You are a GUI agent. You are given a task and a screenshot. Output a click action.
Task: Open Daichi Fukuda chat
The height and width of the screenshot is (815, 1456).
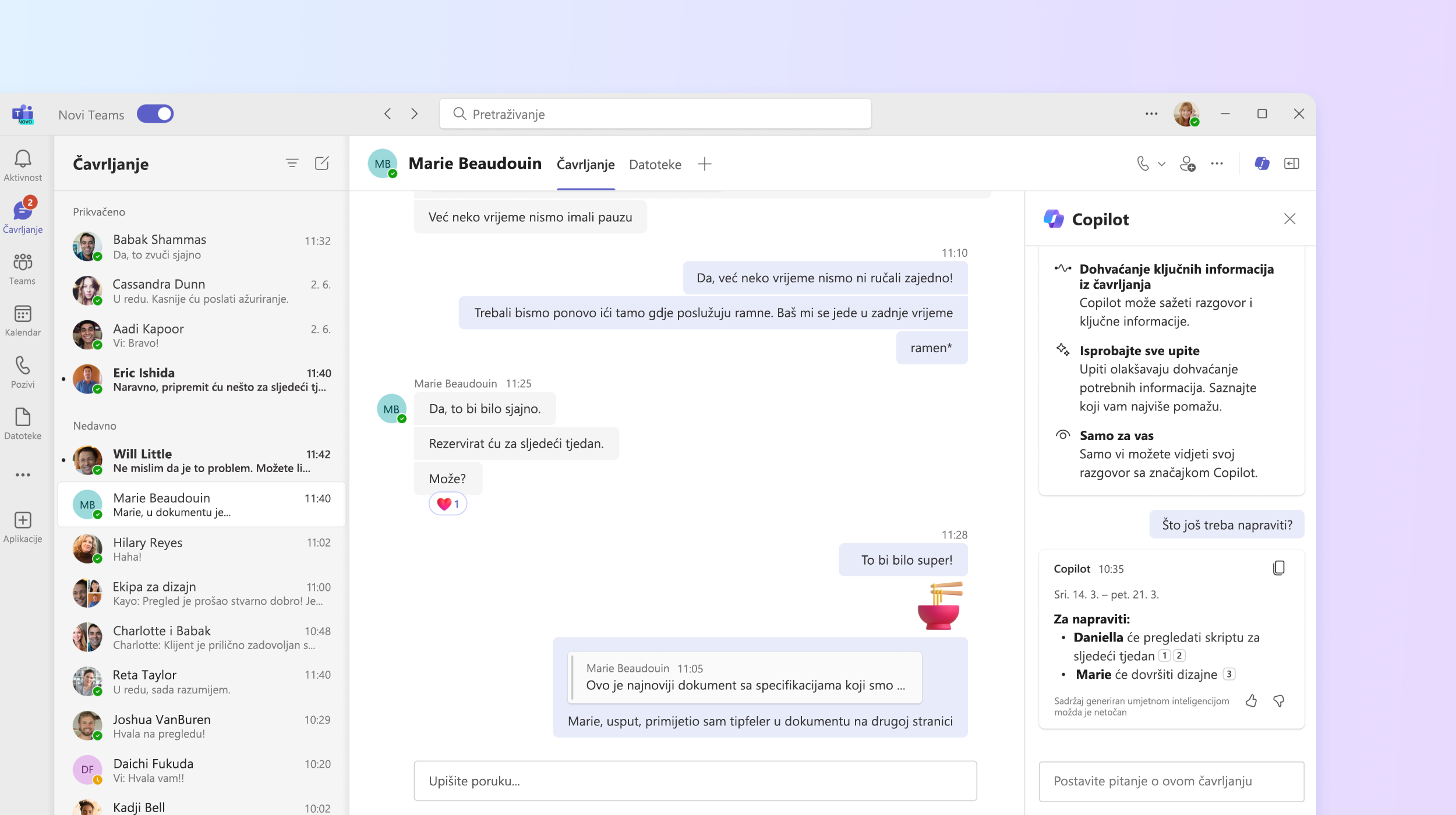click(x=202, y=770)
